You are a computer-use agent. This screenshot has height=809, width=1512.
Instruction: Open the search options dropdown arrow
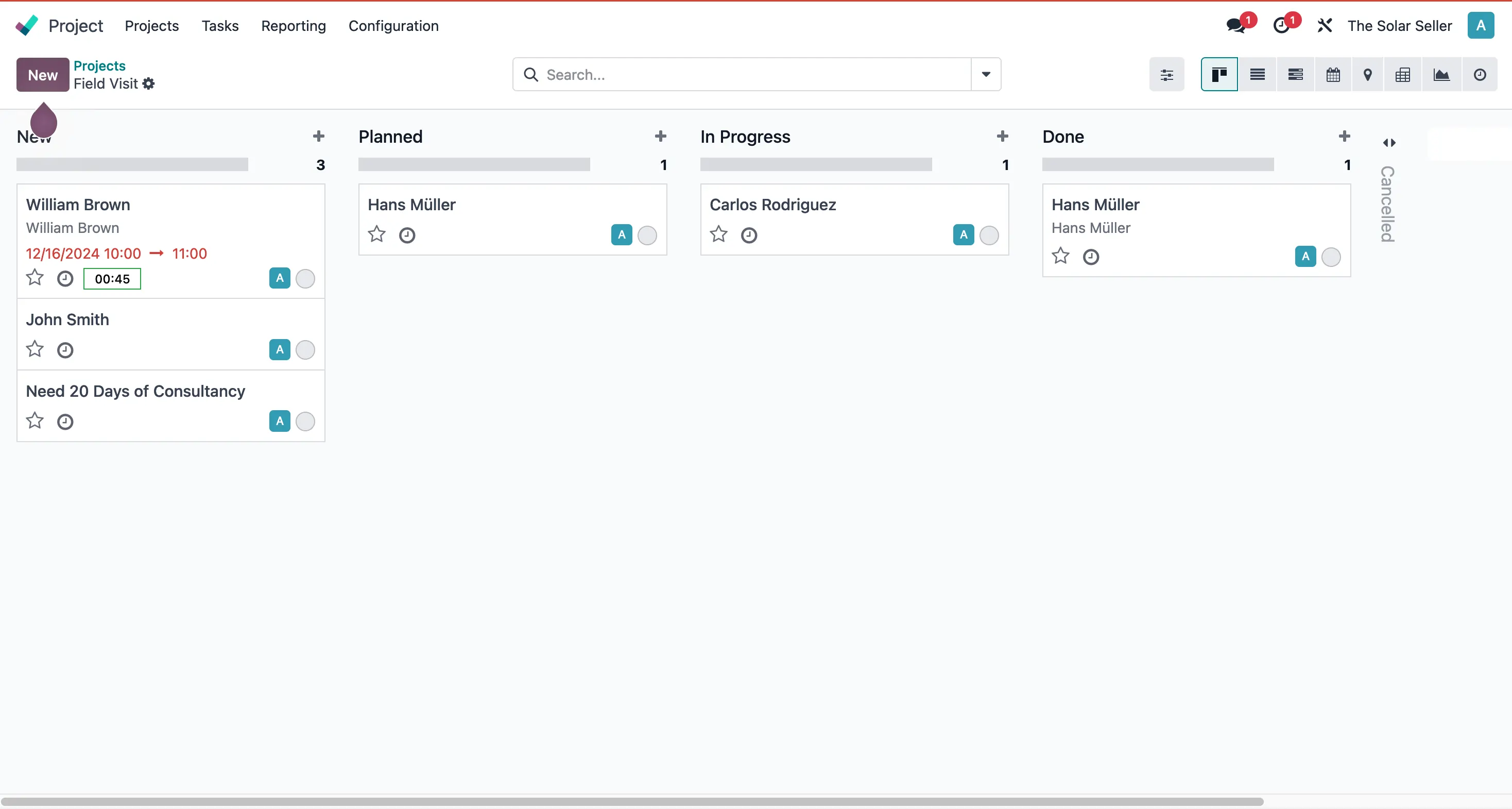pyautogui.click(x=986, y=75)
